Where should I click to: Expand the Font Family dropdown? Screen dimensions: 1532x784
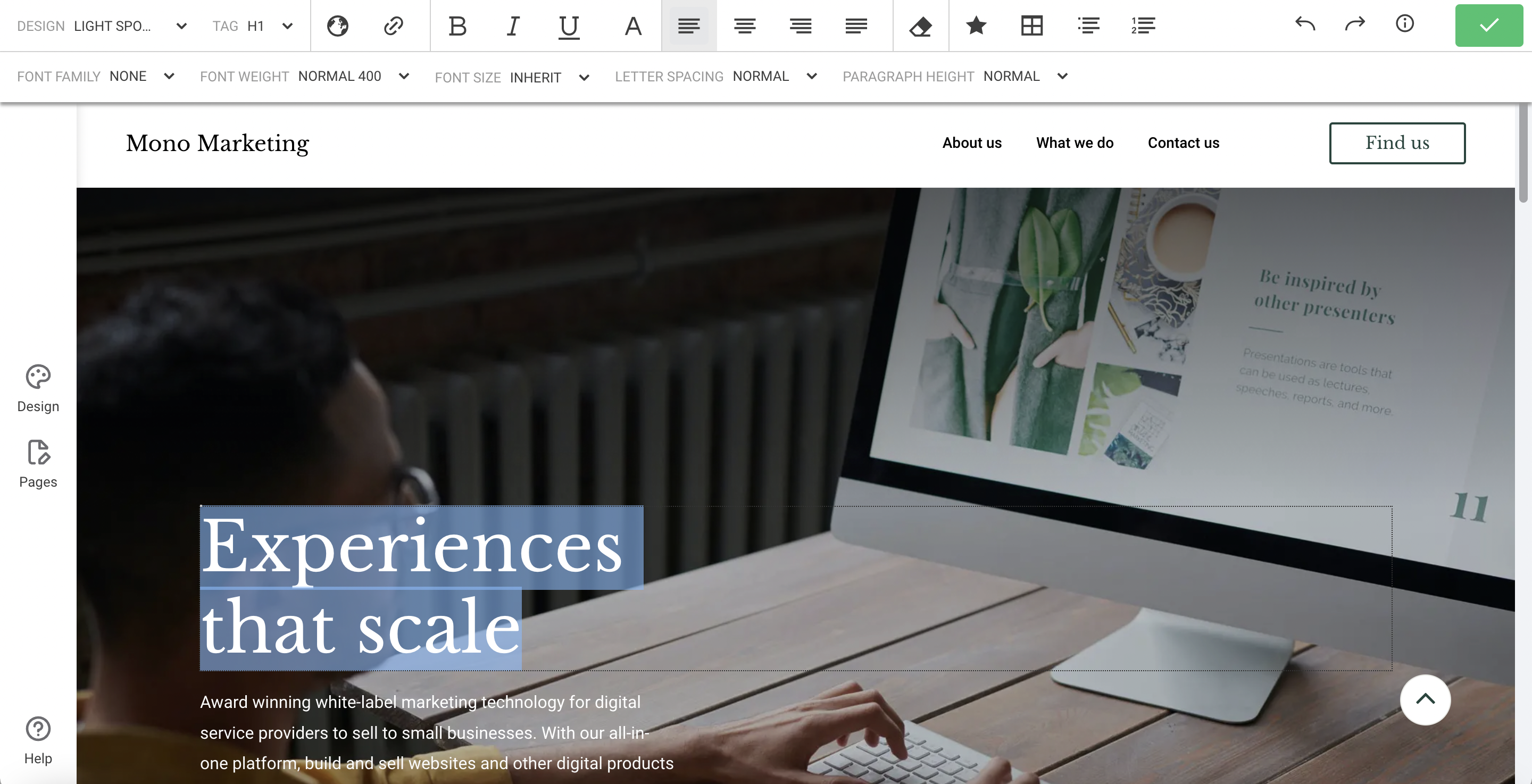[x=96, y=76]
